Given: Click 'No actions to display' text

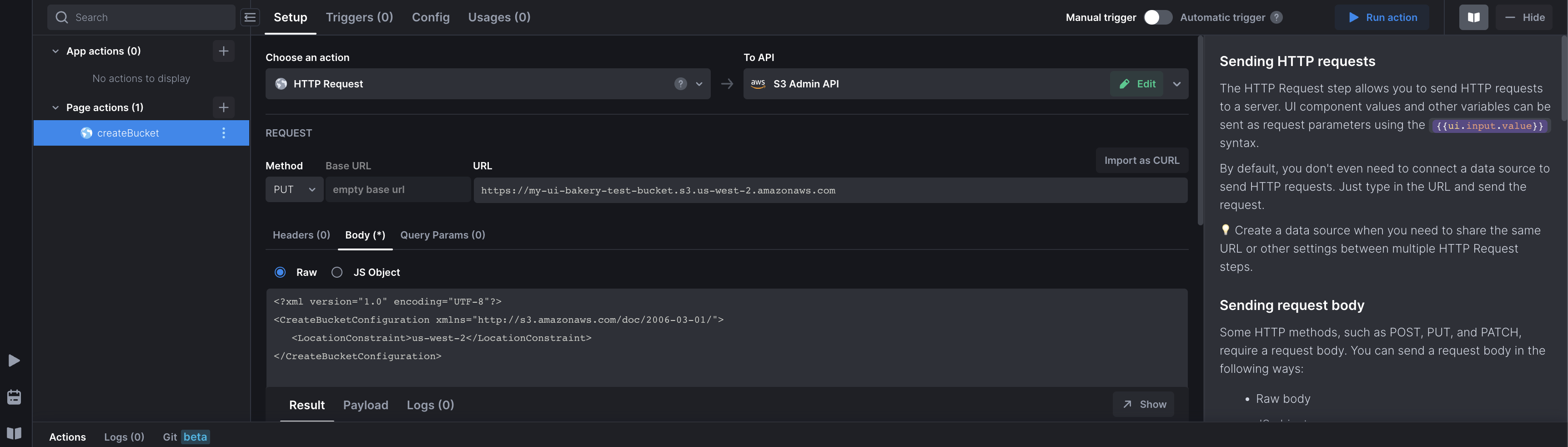Looking at the screenshot, I should coord(141,79).
